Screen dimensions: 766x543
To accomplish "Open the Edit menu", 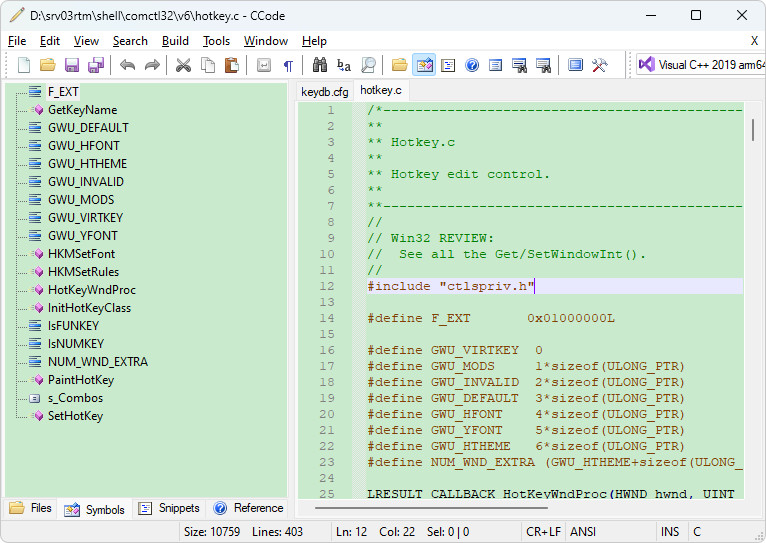I will click(x=50, y=41).
